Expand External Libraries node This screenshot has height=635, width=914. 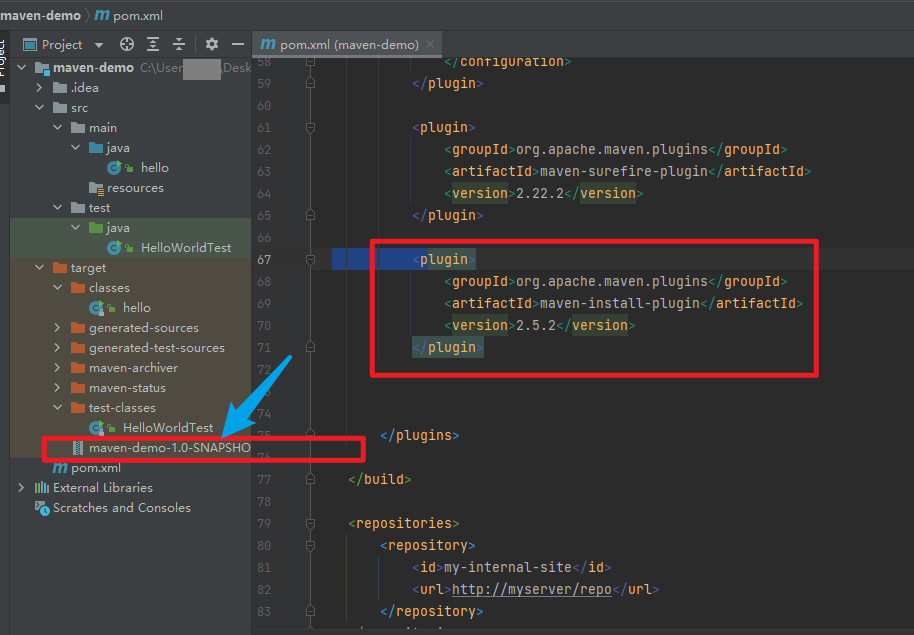[21, 487]
